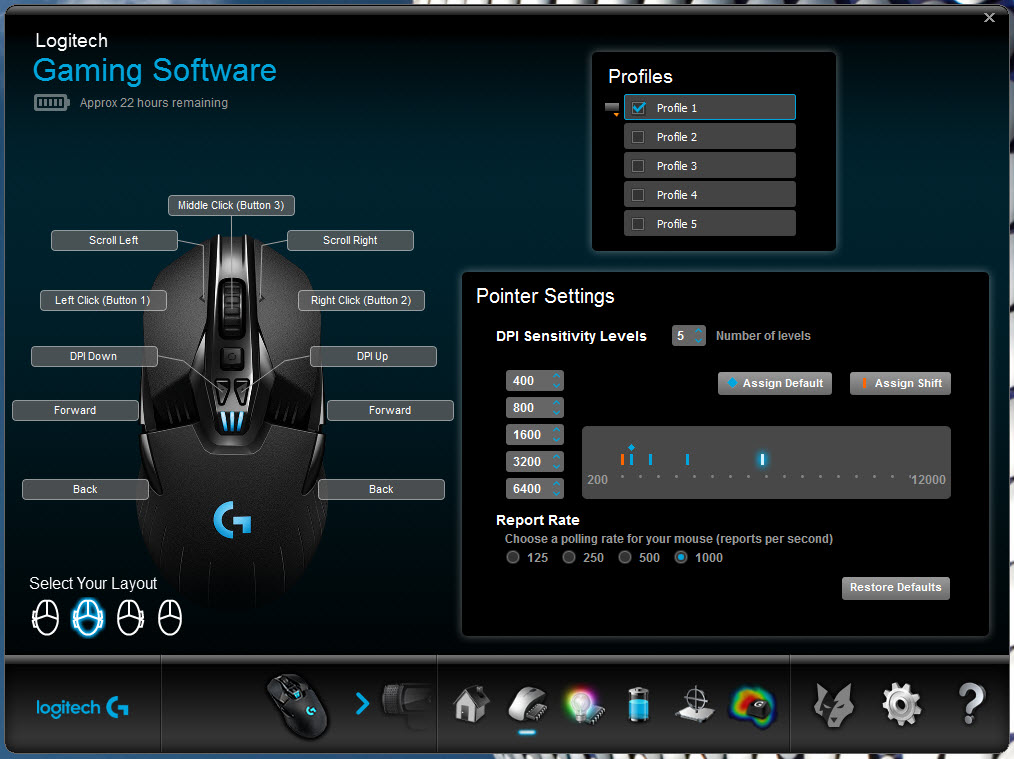The image size is (1014, 759).
Task: Click the left-side Forward assignment
Action: [75, 411]
